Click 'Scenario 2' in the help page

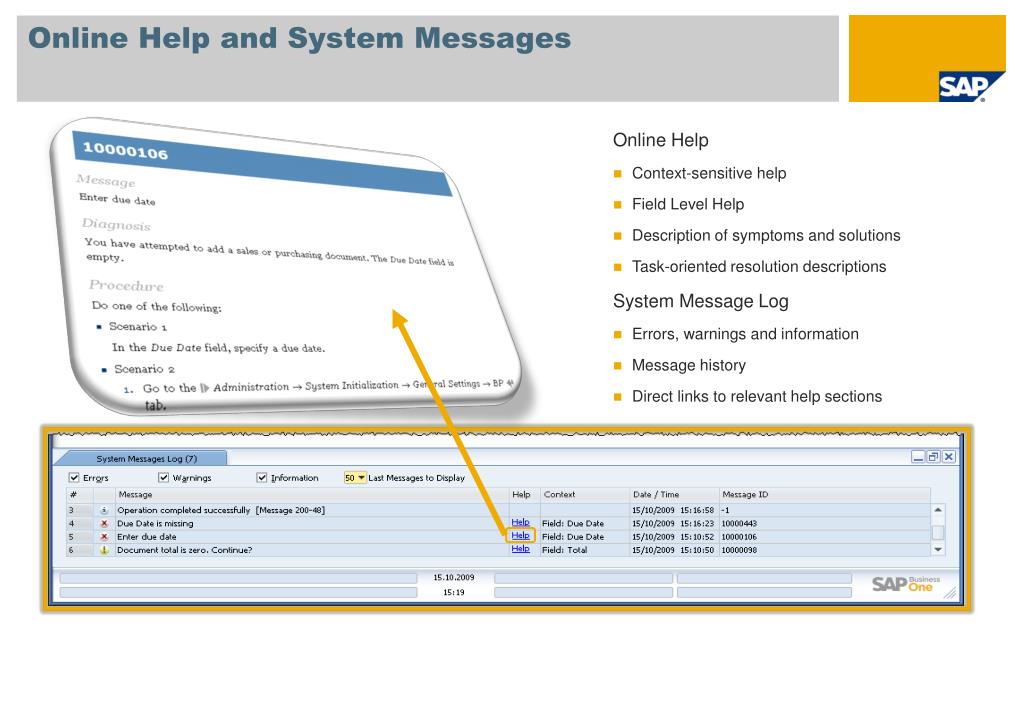tap(144, 369)
